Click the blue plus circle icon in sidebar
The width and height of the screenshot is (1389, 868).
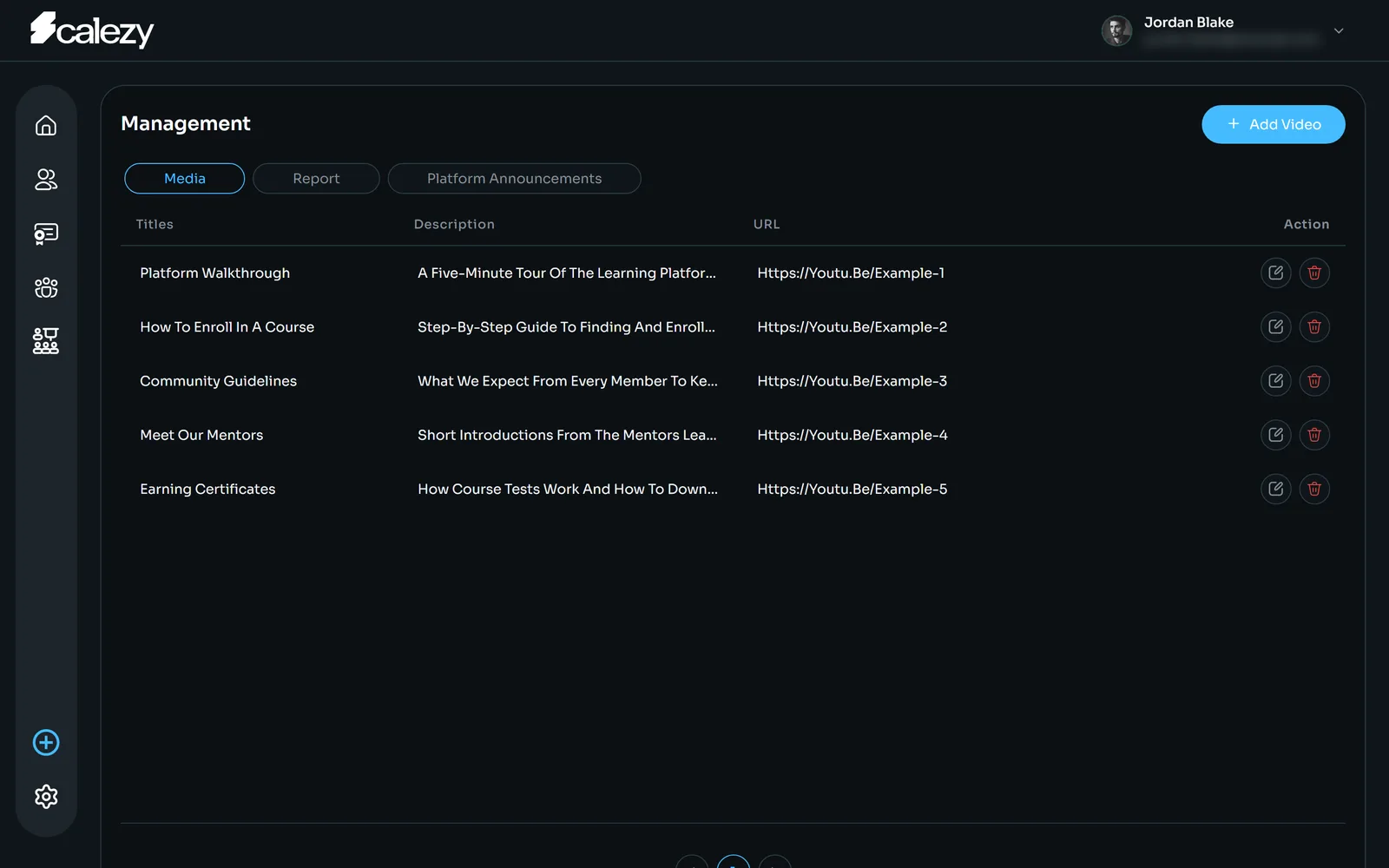point(46,742)
